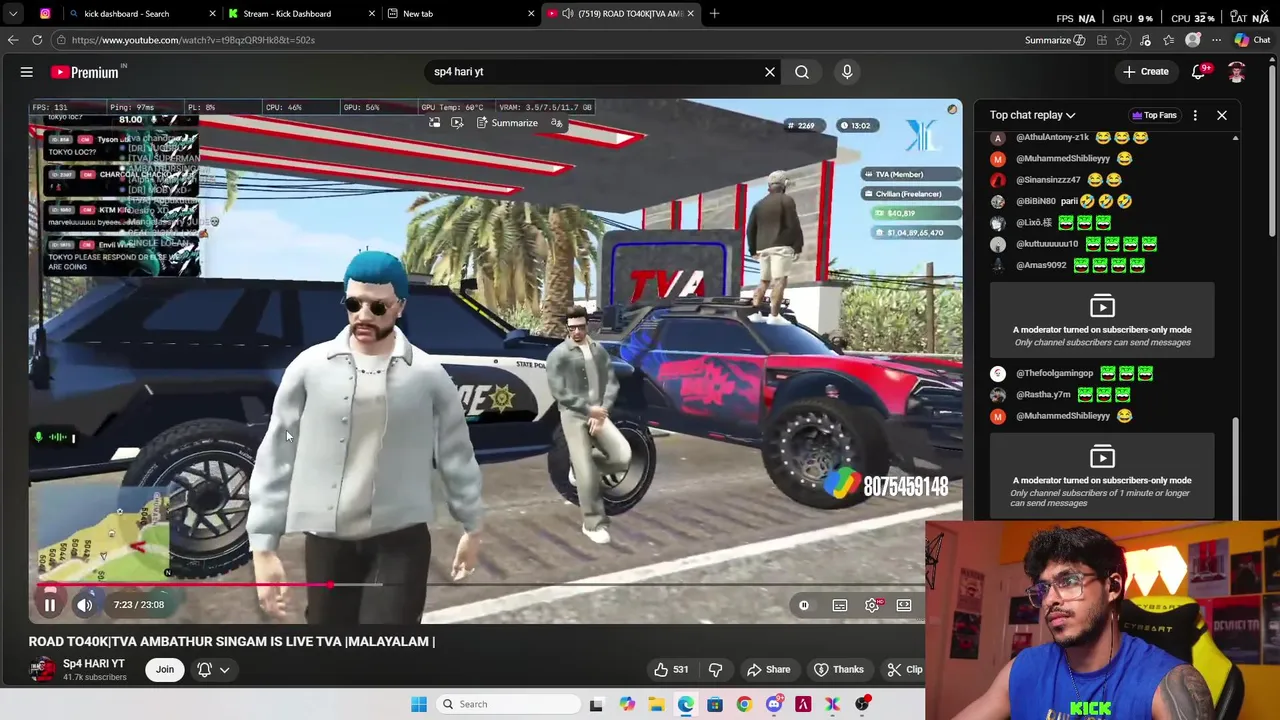This screenshot has width=1280, height=720.
Task: Open the browser three-dot settings menu
Action: pos(1216,40)
